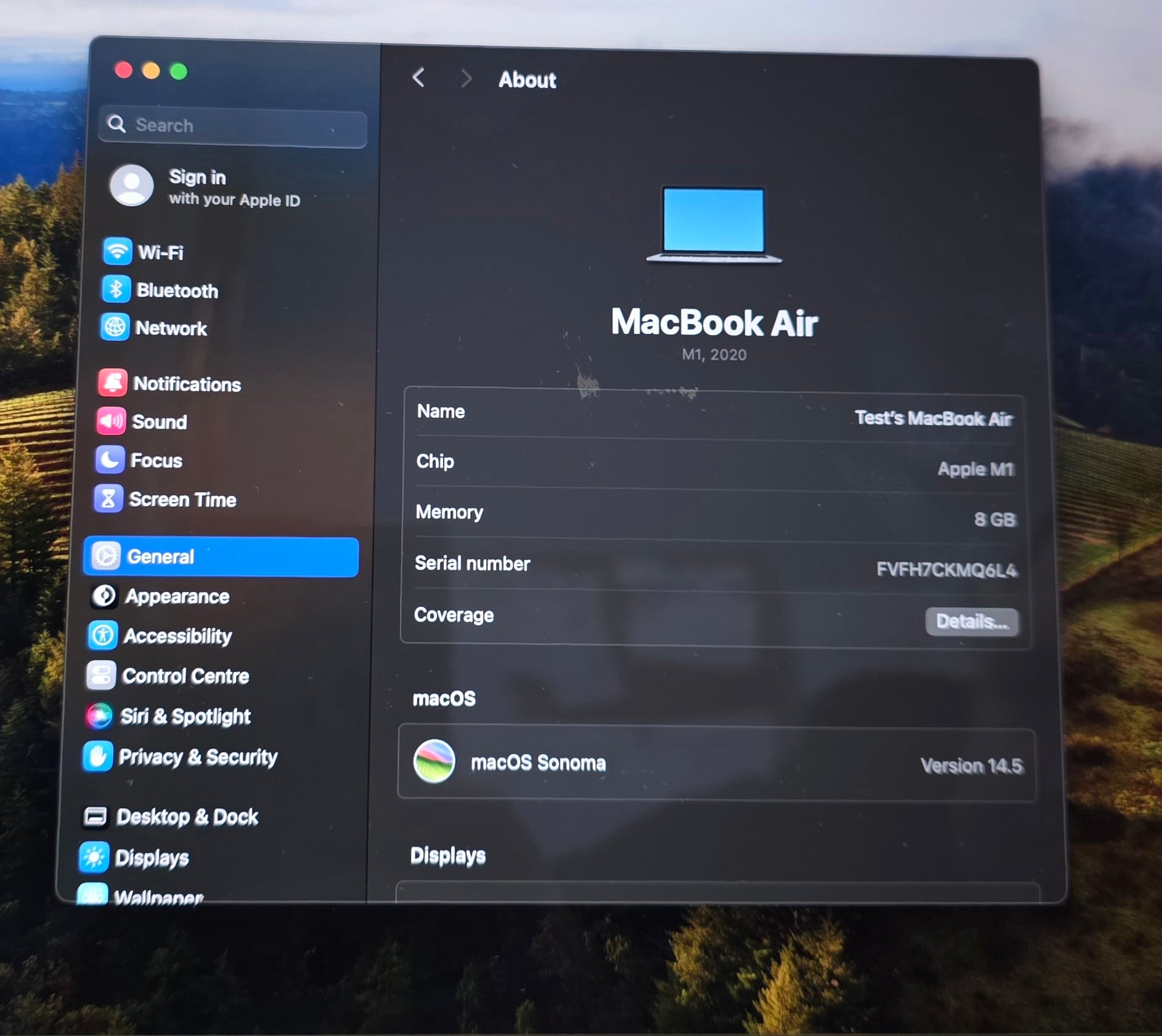The width and height of the screenshot is (1162, 1036).
Task: Click the Search field in sidebar
Action: 234,126
